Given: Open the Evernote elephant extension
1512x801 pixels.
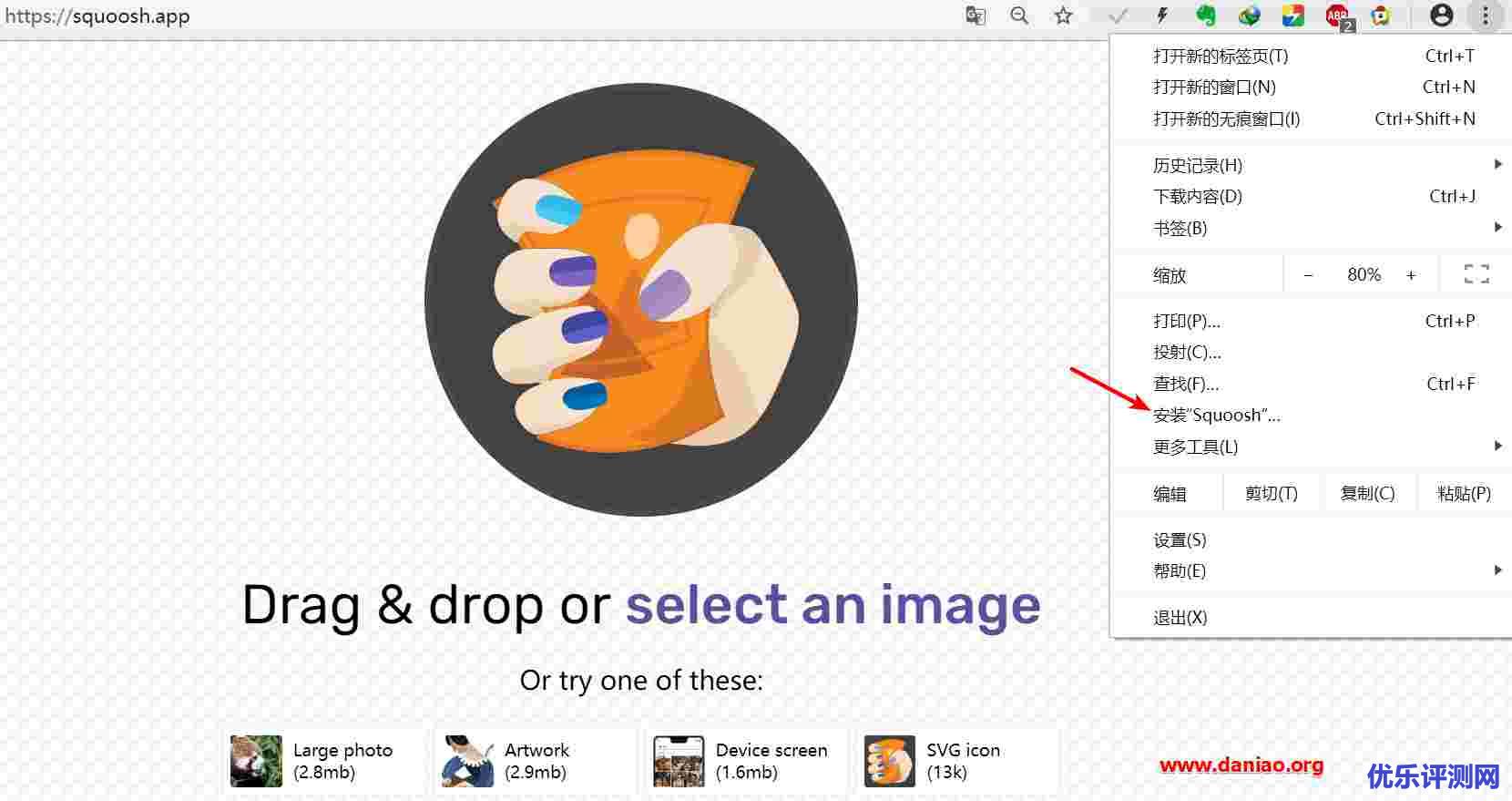Looking at the screenshot, I should (x=1205, y=15).
